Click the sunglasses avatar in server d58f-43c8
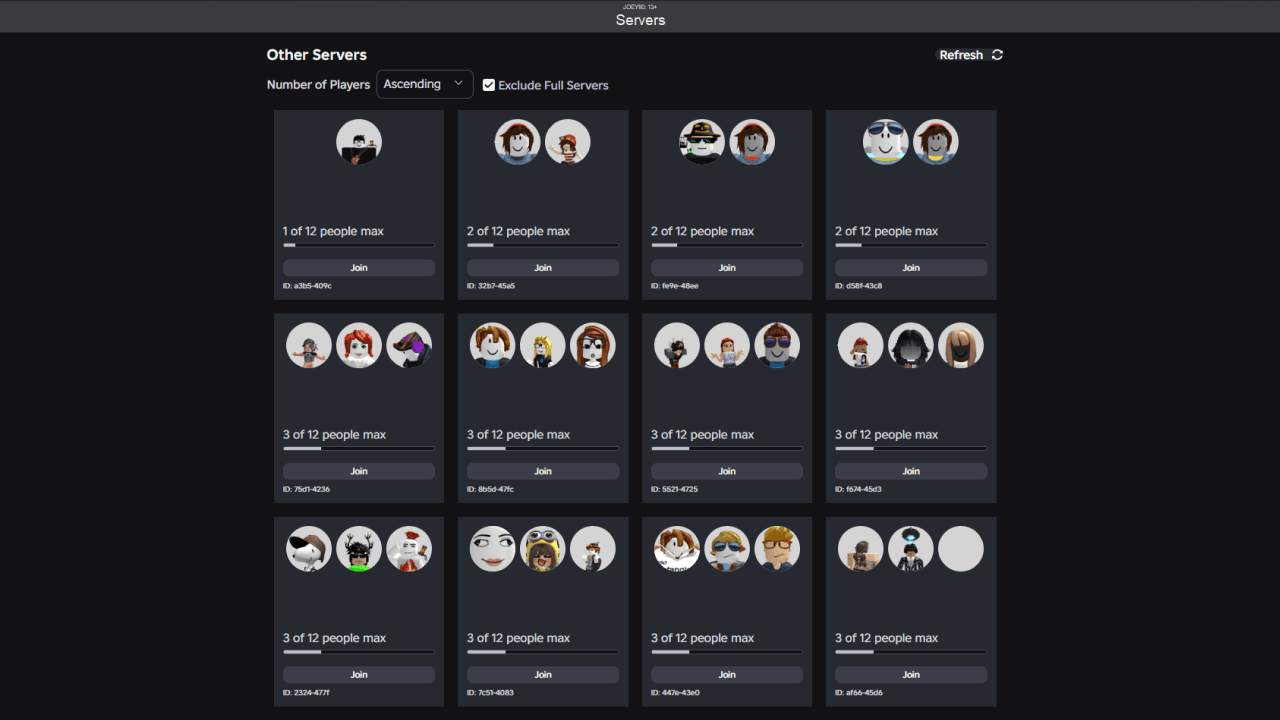1280x720 pixels. [x=886, y=143]
